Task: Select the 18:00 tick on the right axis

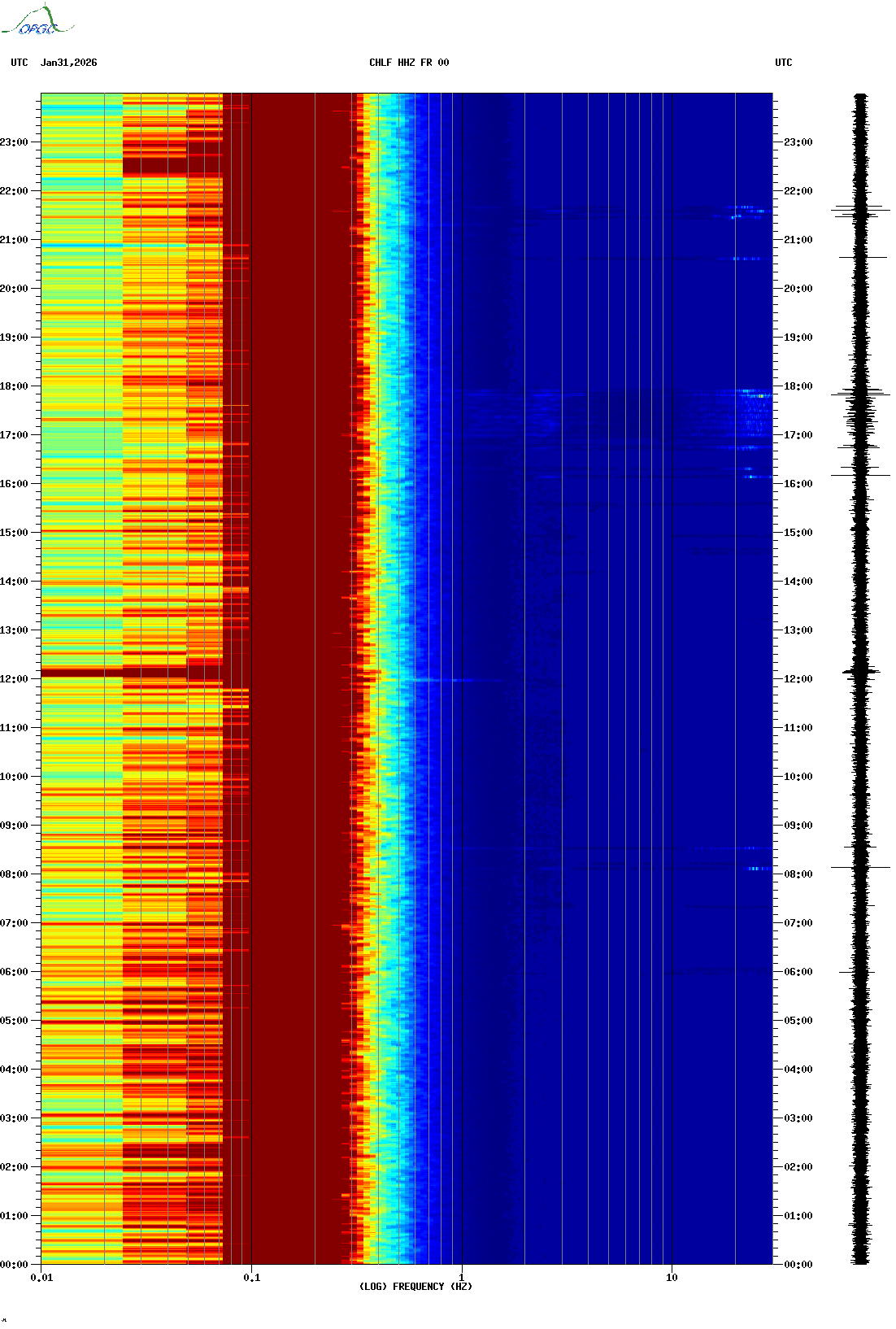Action: click(x=798, y=386)
